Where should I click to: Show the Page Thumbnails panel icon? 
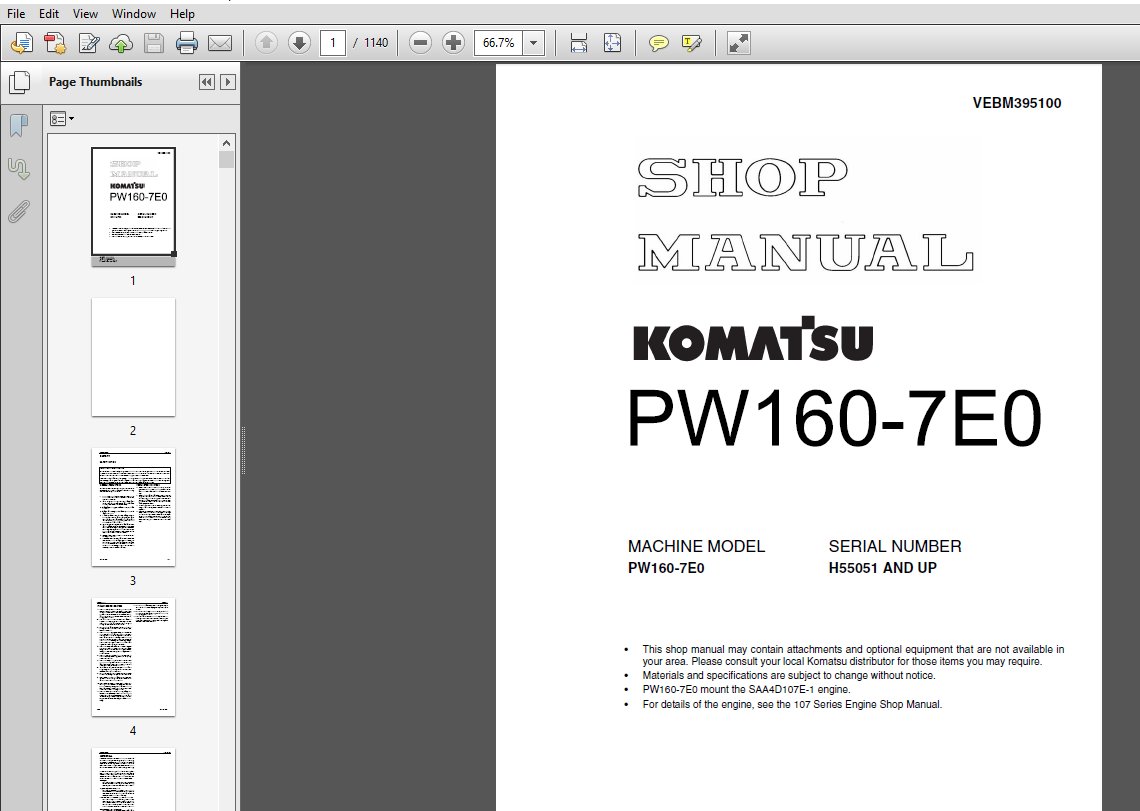pos(20,82)
